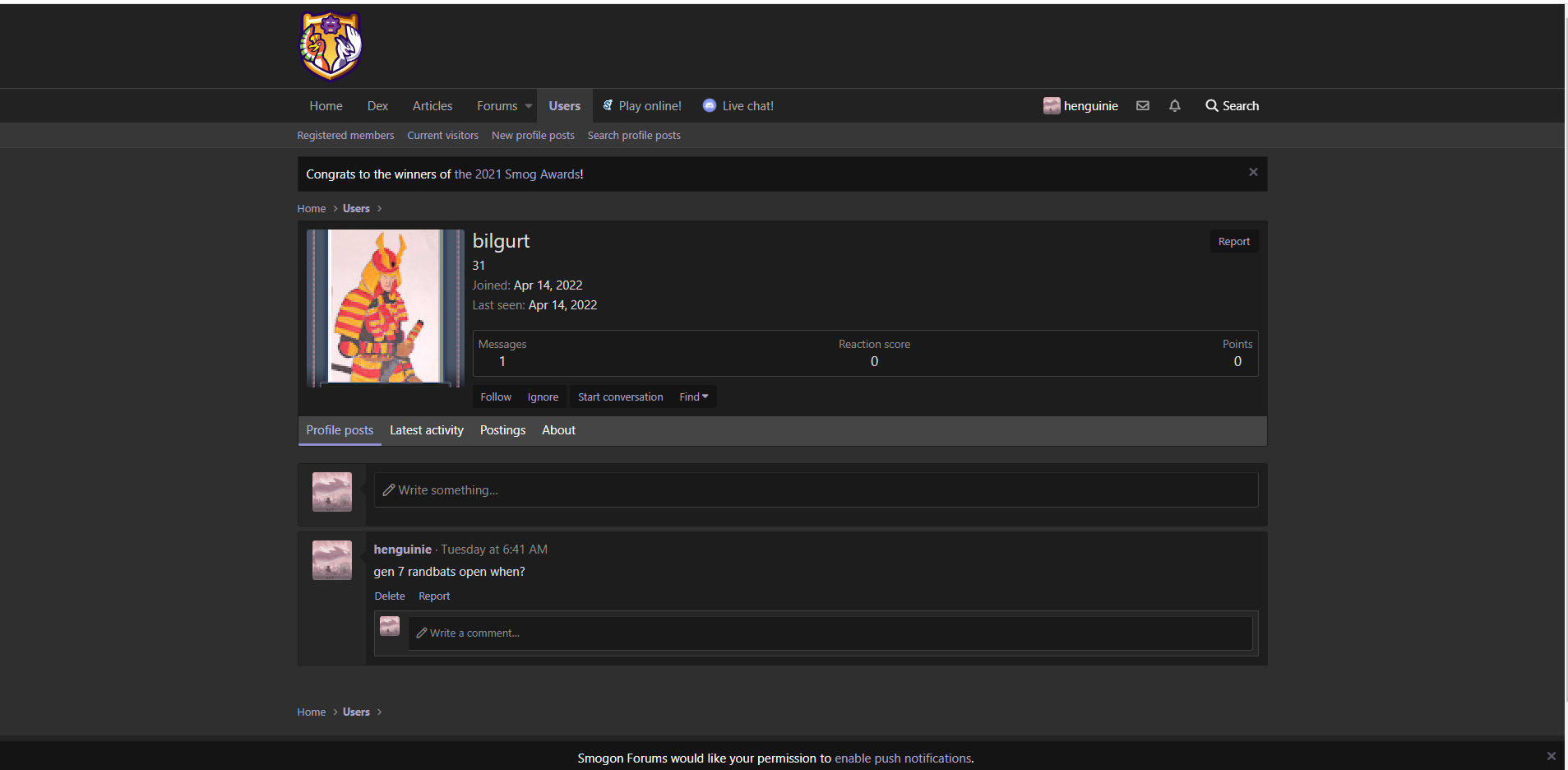
Task: Open the alerts bell icon
Action: 1174,106
